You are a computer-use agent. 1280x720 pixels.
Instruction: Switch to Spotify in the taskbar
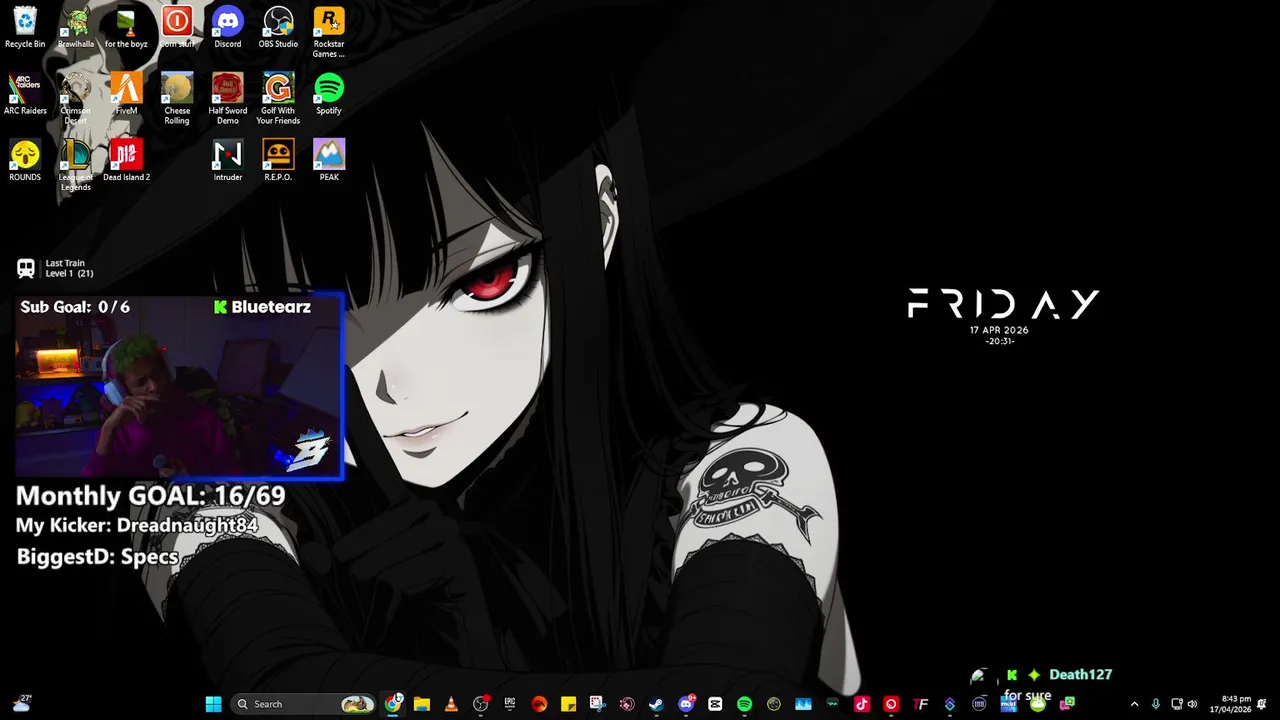tap(744, 704)
